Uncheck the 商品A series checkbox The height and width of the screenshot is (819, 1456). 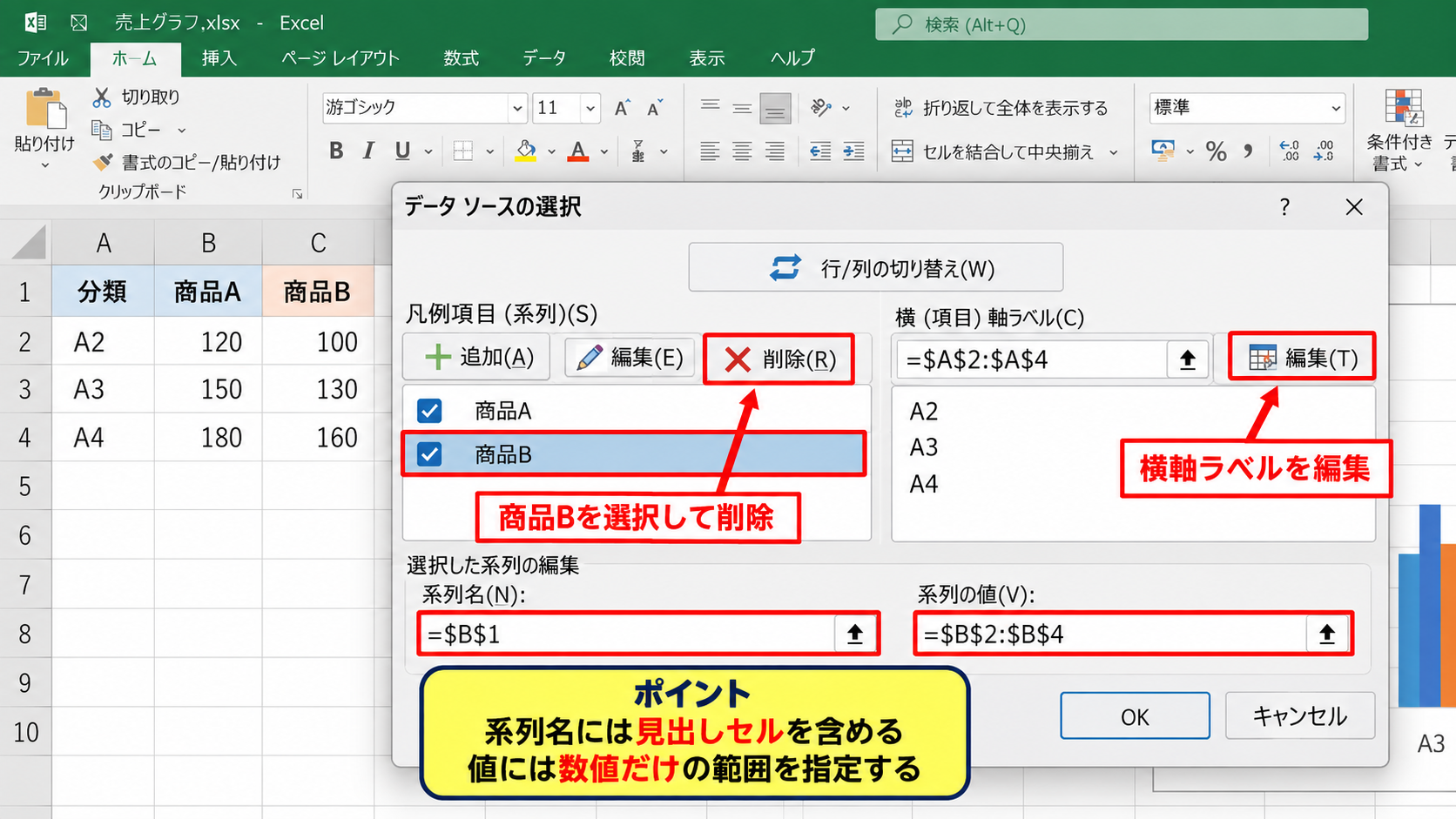(x=429, y=411)
